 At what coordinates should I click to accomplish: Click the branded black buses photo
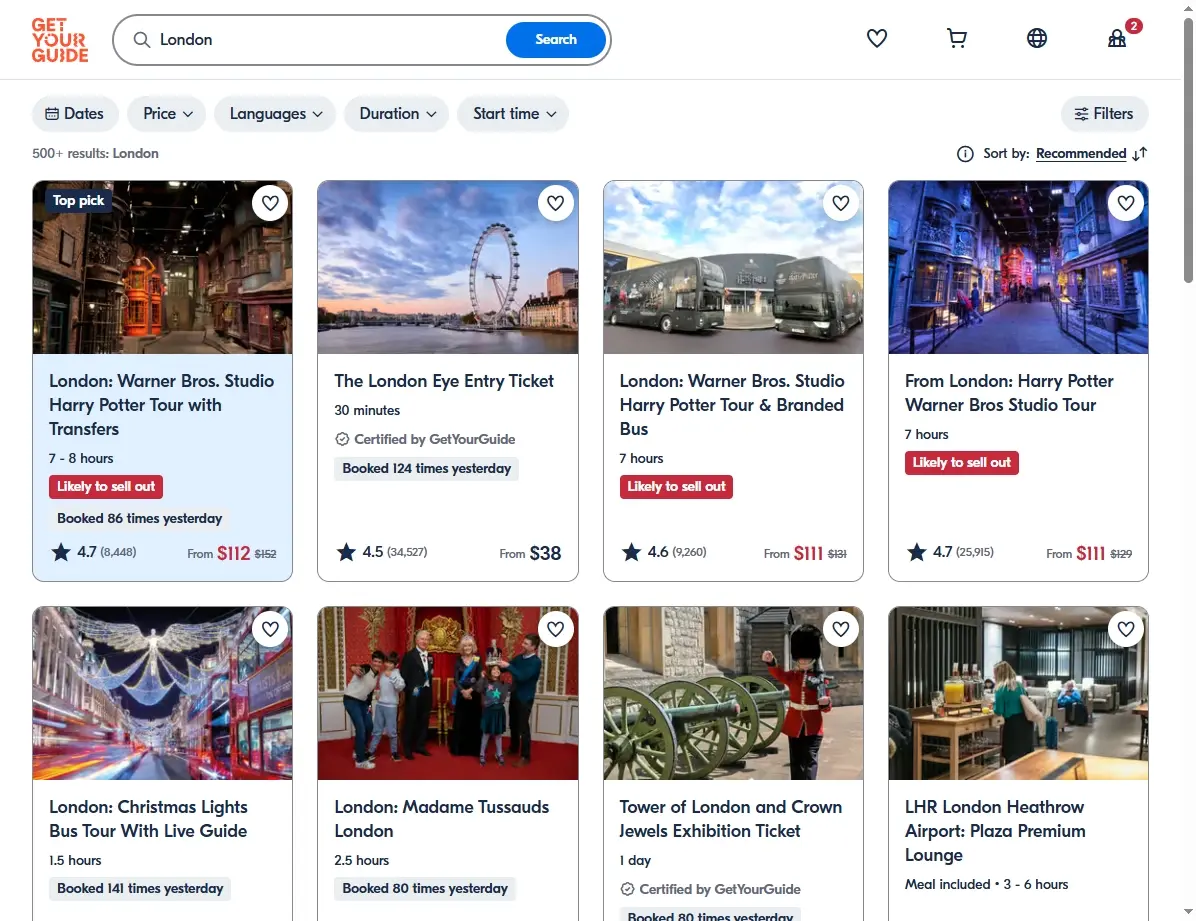(x=733, y=267)
